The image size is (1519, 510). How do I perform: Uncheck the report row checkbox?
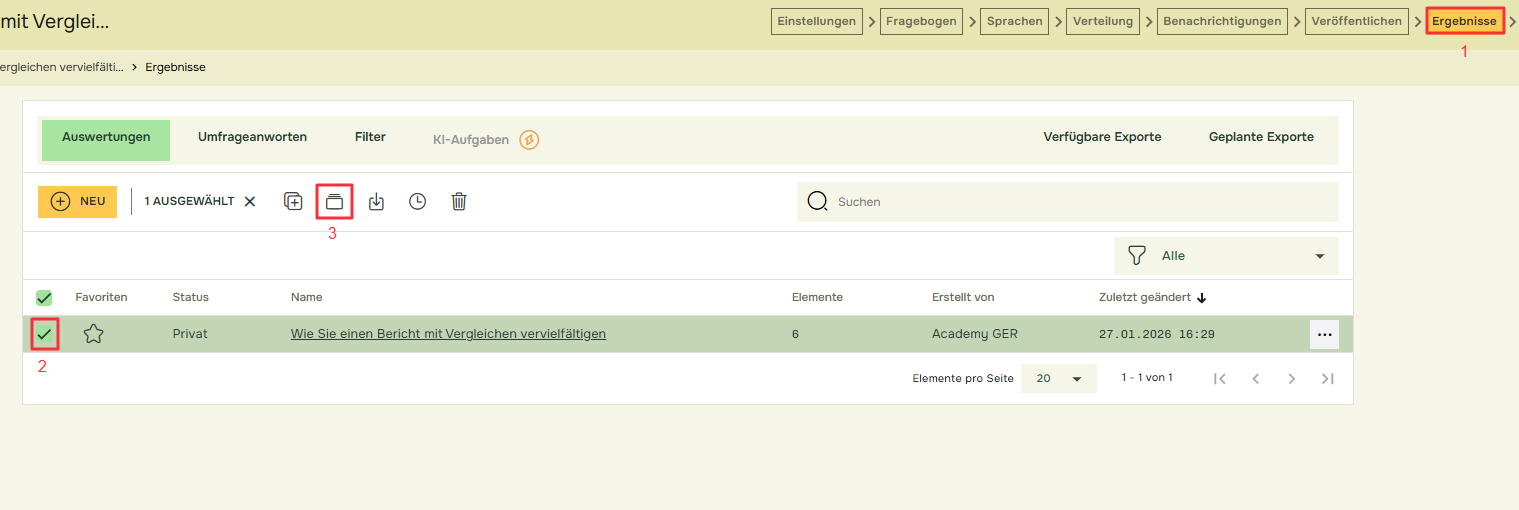[44, 334]
